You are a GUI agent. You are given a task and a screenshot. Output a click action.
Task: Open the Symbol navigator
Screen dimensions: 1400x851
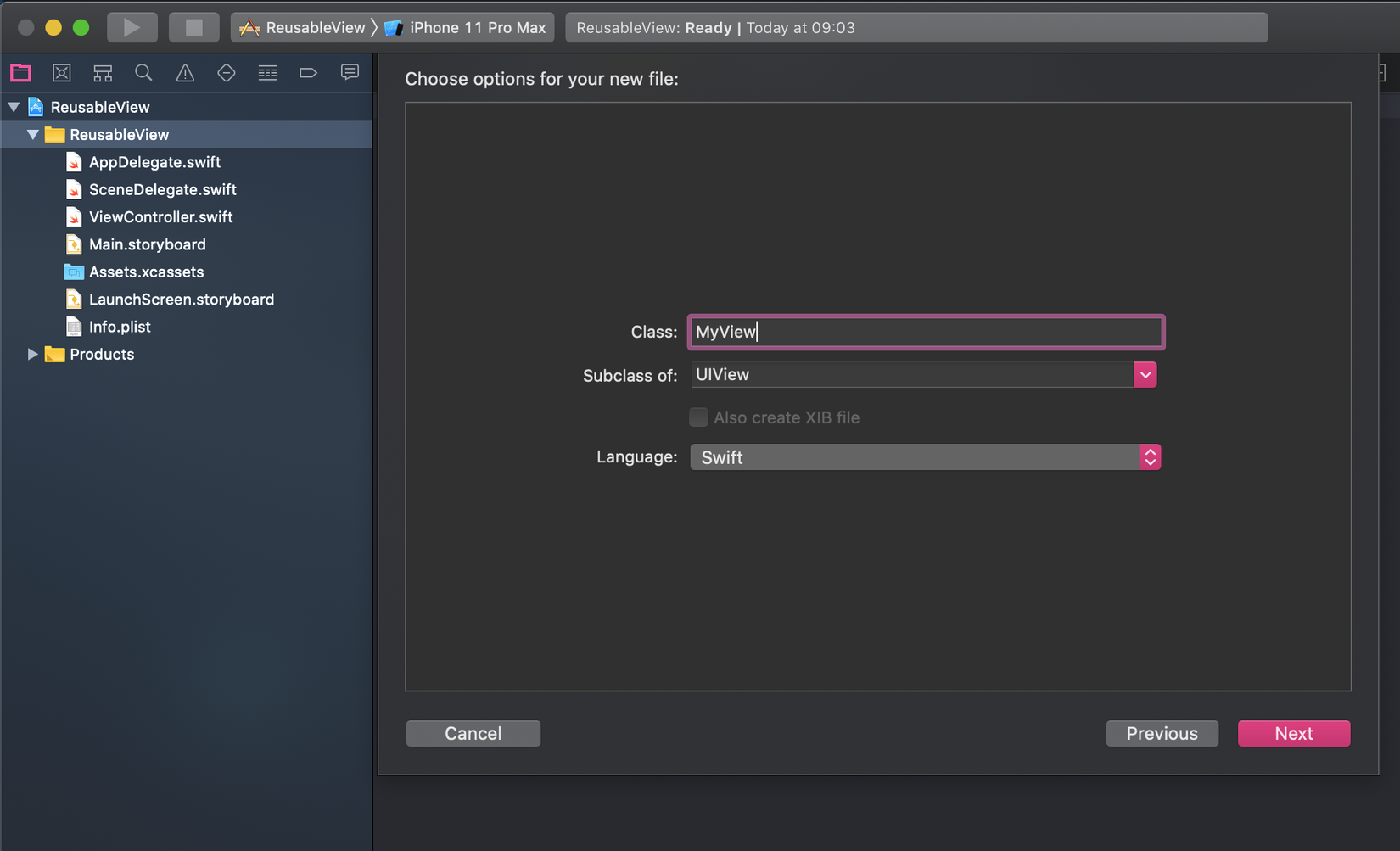pos(103,73)
